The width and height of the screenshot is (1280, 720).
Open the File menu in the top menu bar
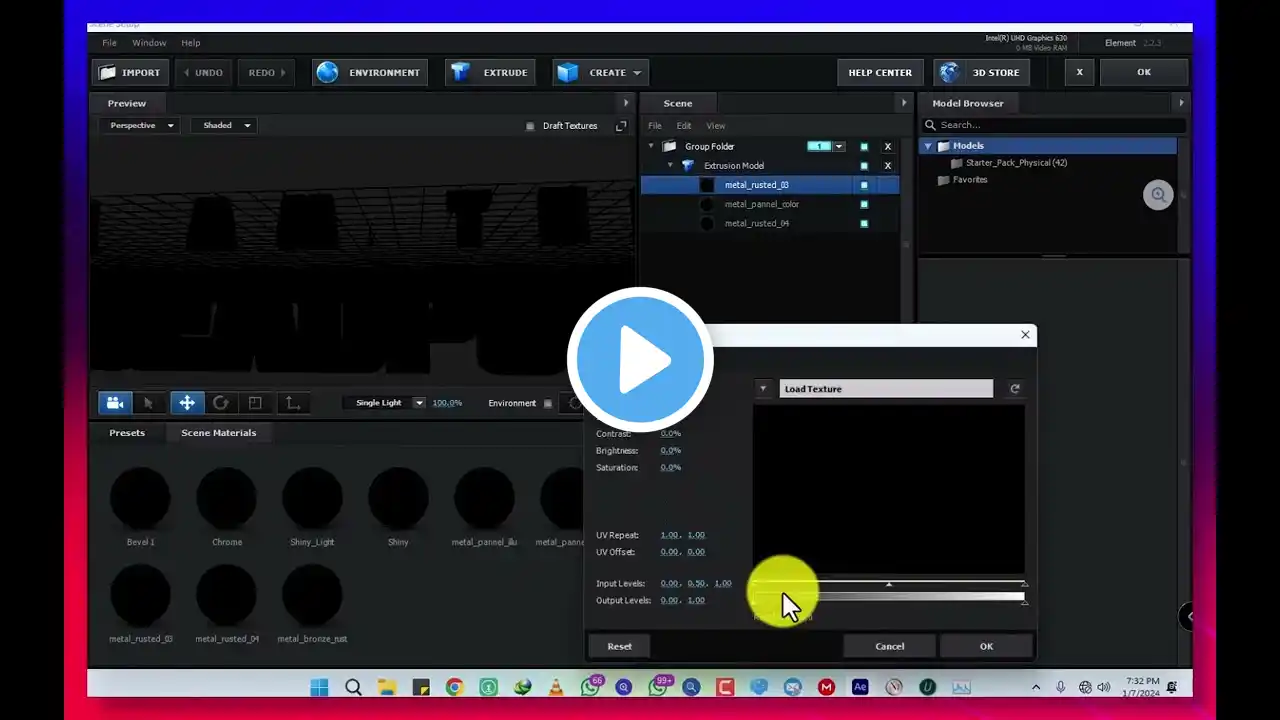pyautogui.click(x=109, y=43)
